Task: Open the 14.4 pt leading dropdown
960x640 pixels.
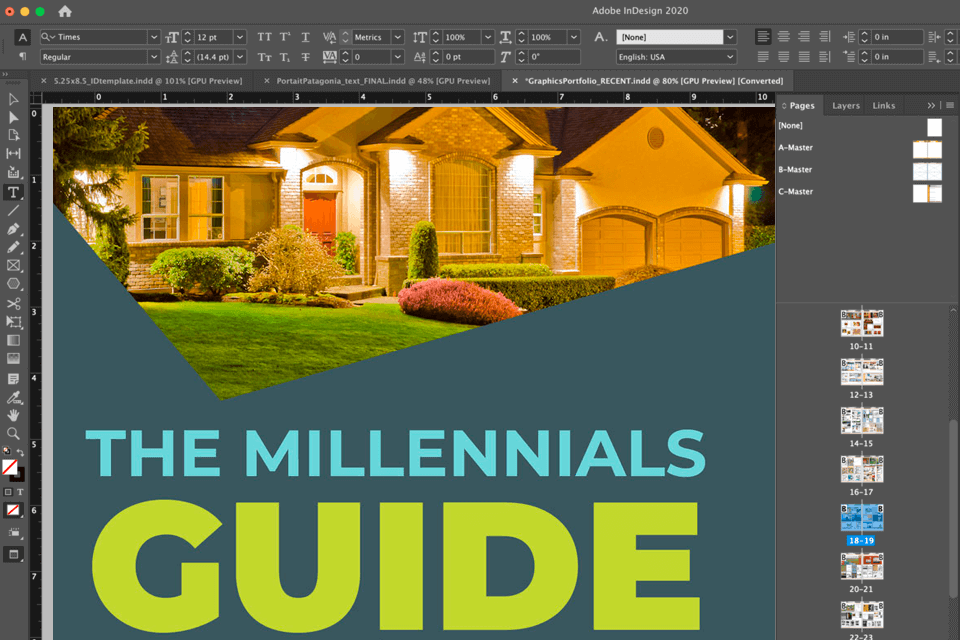Action: (240, 57)
